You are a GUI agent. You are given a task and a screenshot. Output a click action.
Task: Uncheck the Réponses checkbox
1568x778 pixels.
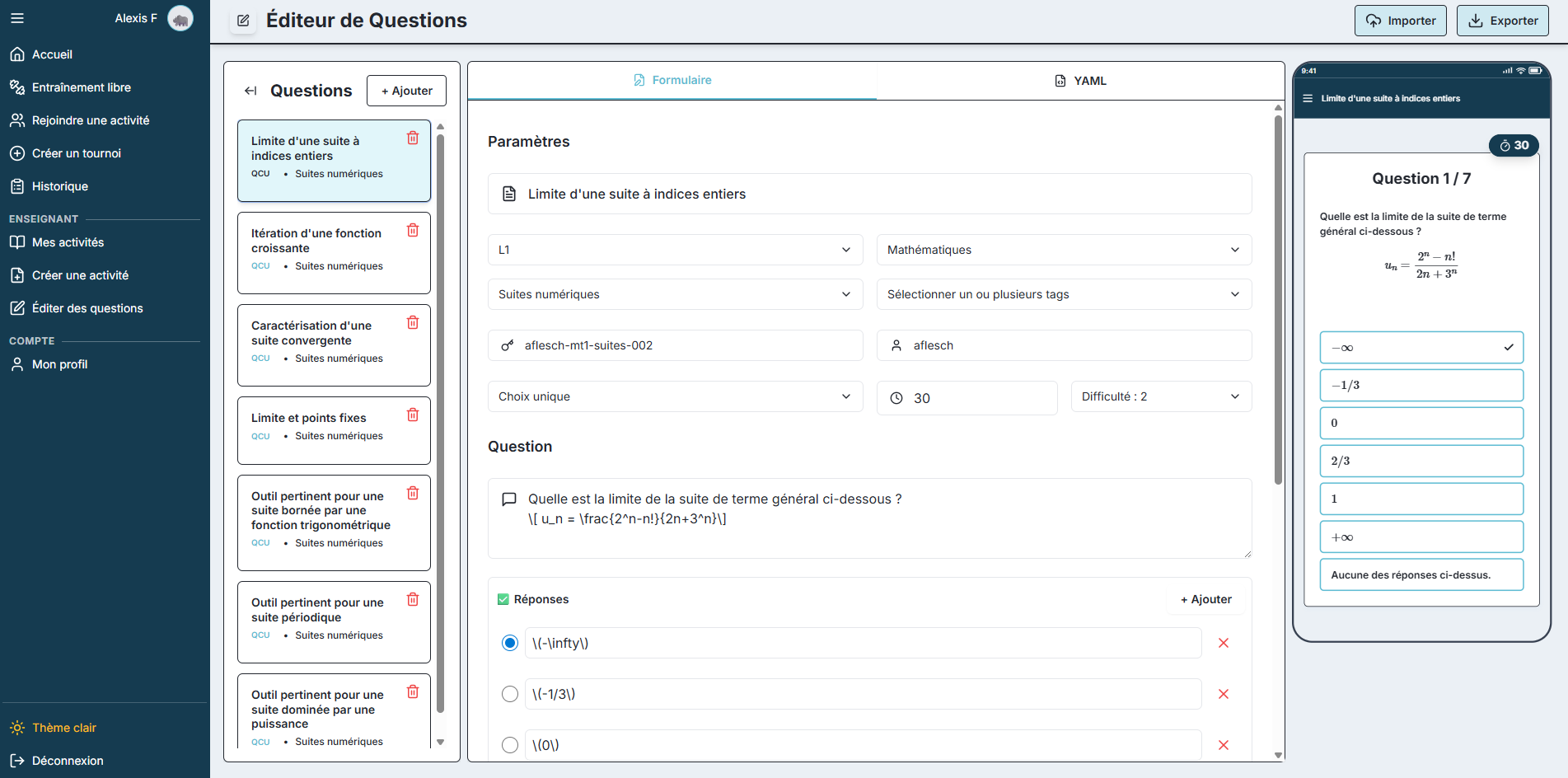503,598
